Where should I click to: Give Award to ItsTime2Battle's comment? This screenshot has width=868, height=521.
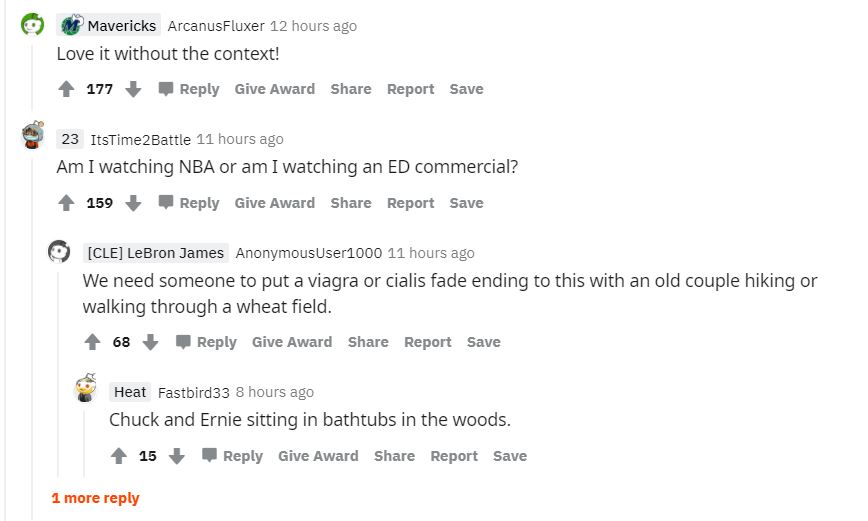[274, 203]
